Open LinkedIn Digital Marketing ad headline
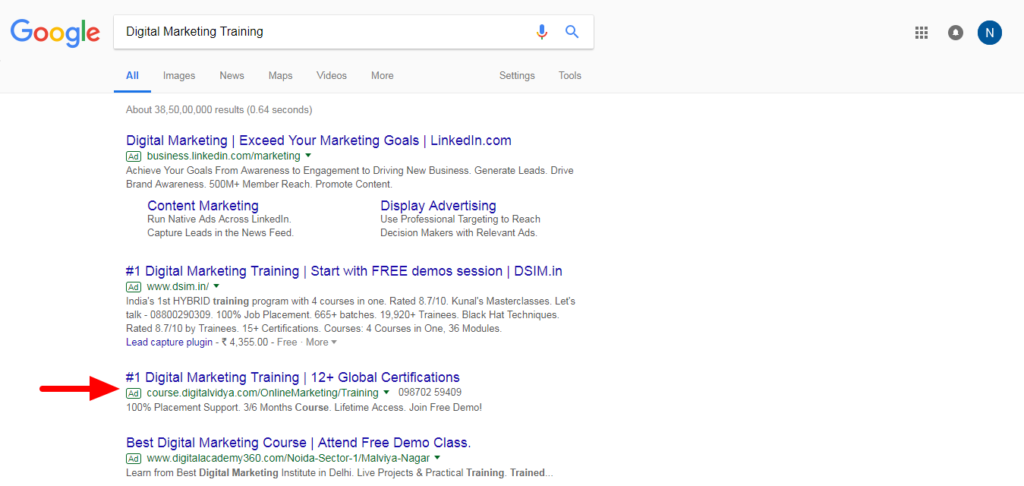 pyautogui.click(x=319, y=140)
